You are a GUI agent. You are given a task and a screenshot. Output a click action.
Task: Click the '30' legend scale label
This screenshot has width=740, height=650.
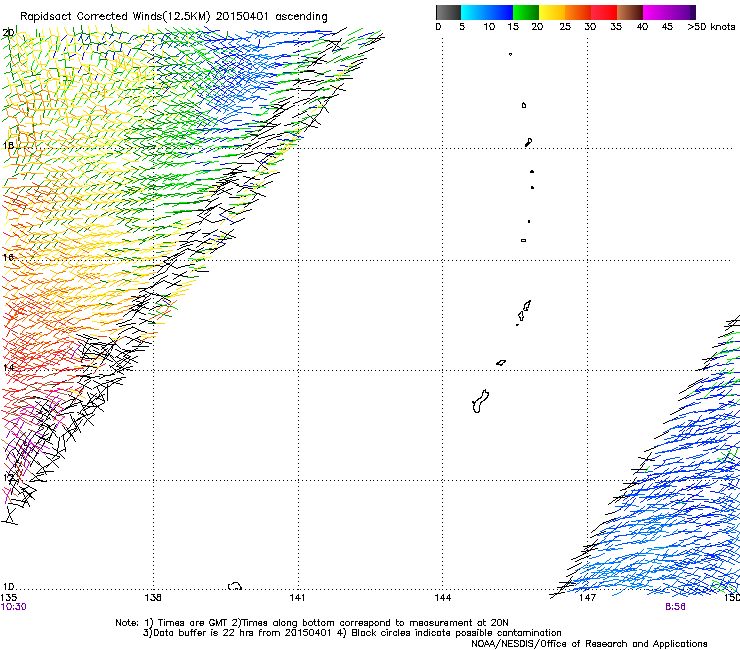click(590, 27)
